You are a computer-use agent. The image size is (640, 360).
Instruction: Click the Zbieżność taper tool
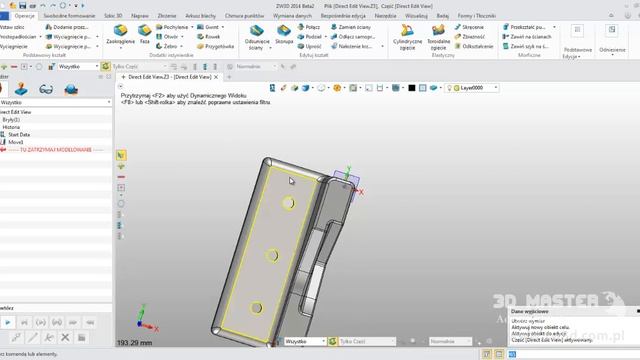pos(470,37)
